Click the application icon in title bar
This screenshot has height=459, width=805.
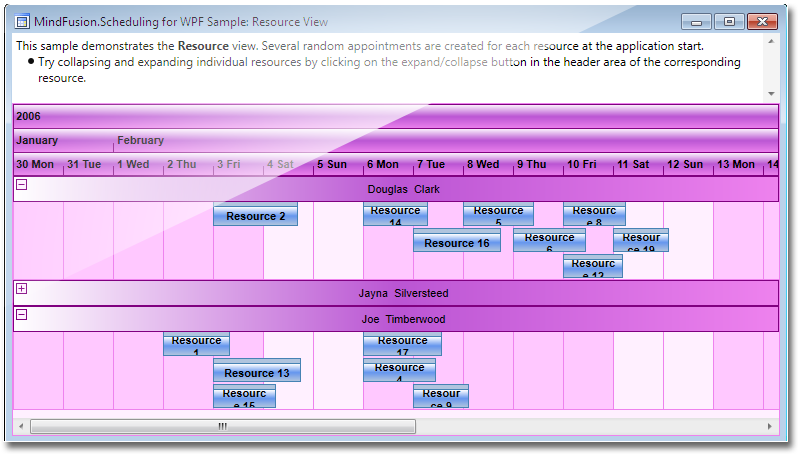(20, 21)
